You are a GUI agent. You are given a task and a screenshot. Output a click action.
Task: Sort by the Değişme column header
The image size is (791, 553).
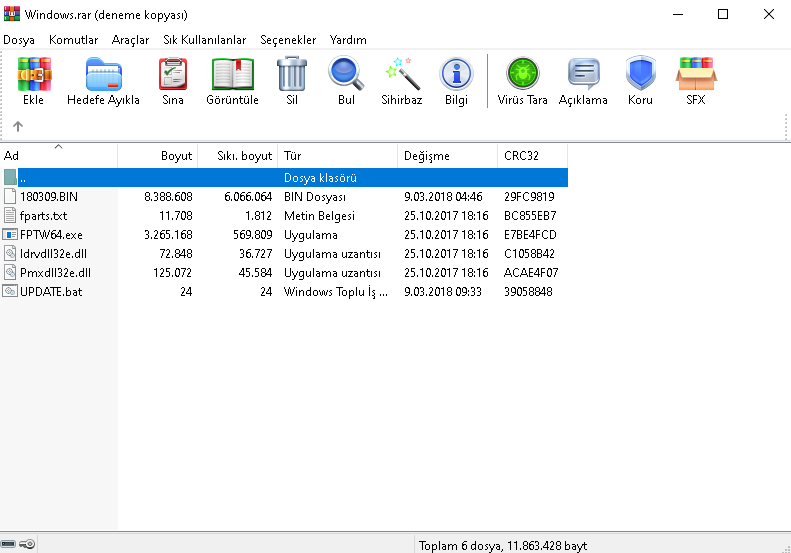pos(447,155)
